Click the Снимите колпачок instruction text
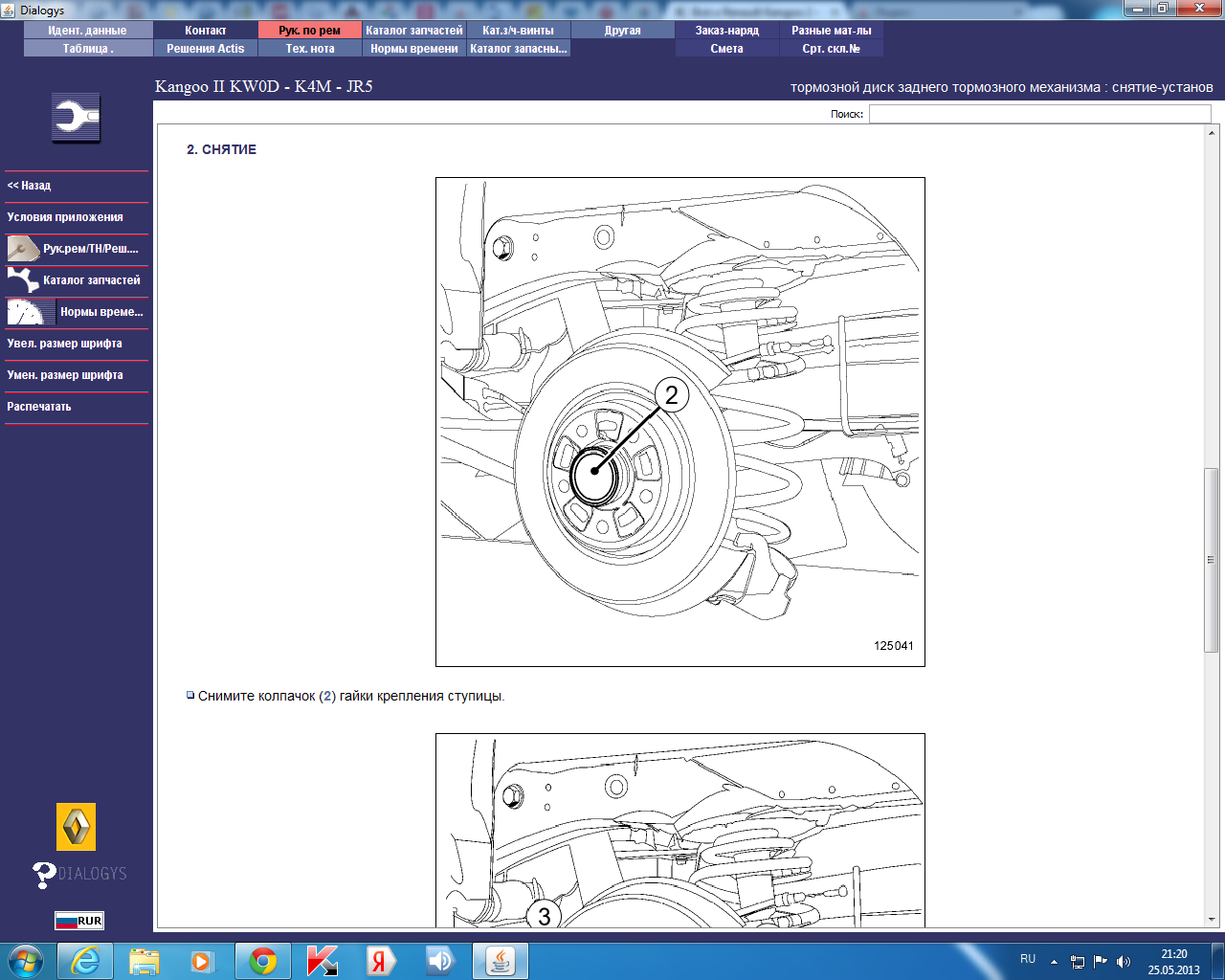This screenshot has height=980, width=1225. (351, 696)
